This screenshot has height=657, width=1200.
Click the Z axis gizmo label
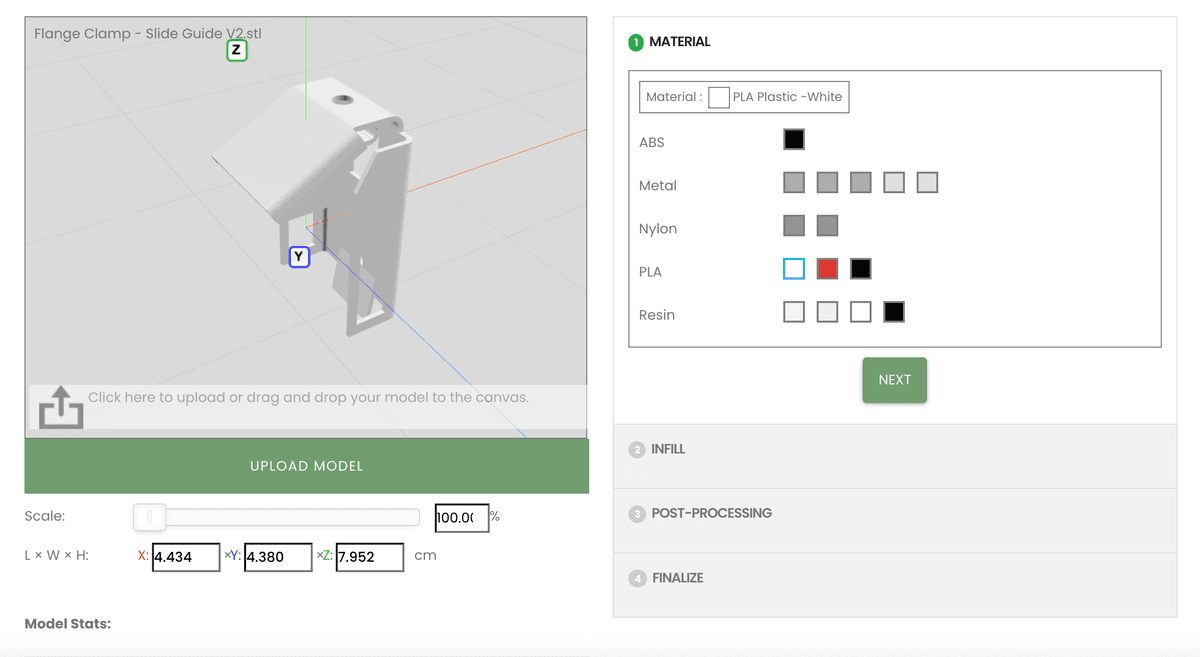pos(237,48)
